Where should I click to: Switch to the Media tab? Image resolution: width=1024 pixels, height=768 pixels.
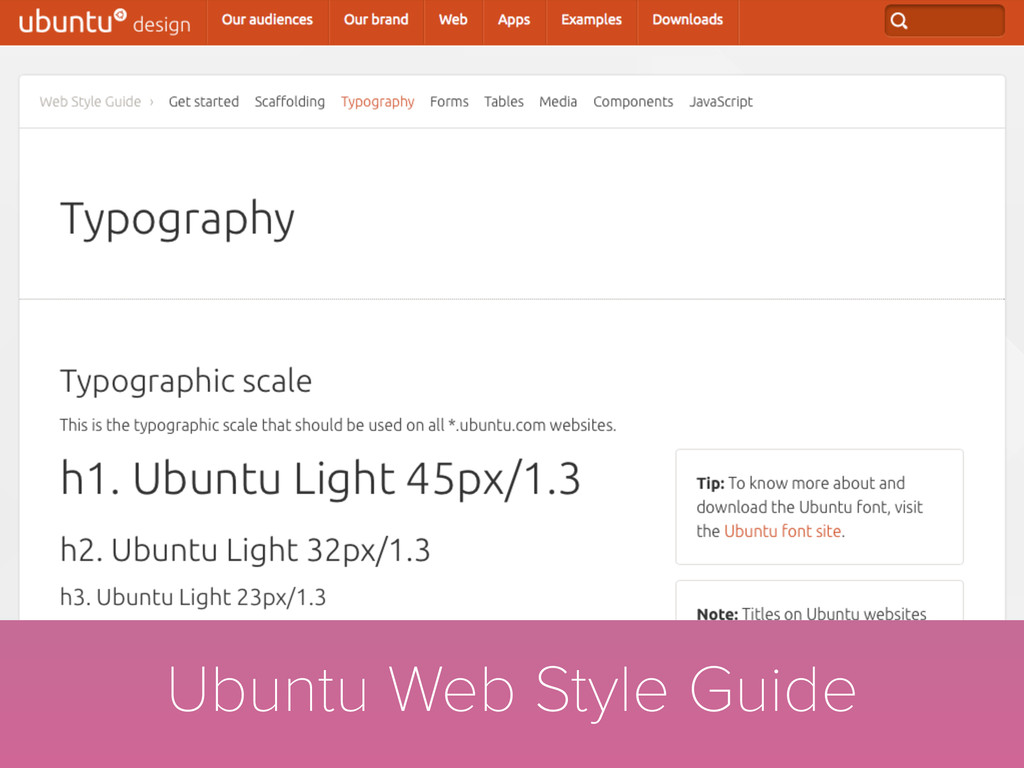coord(558,102)
